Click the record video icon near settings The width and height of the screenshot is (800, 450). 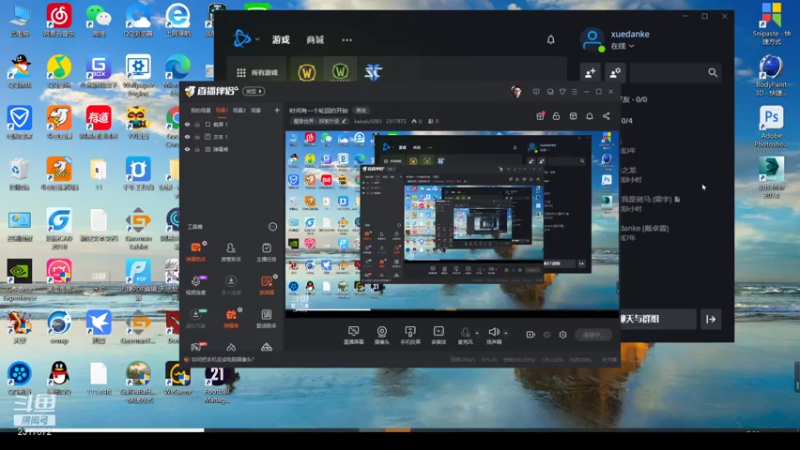pyautogui.click(x=531, y=335)
